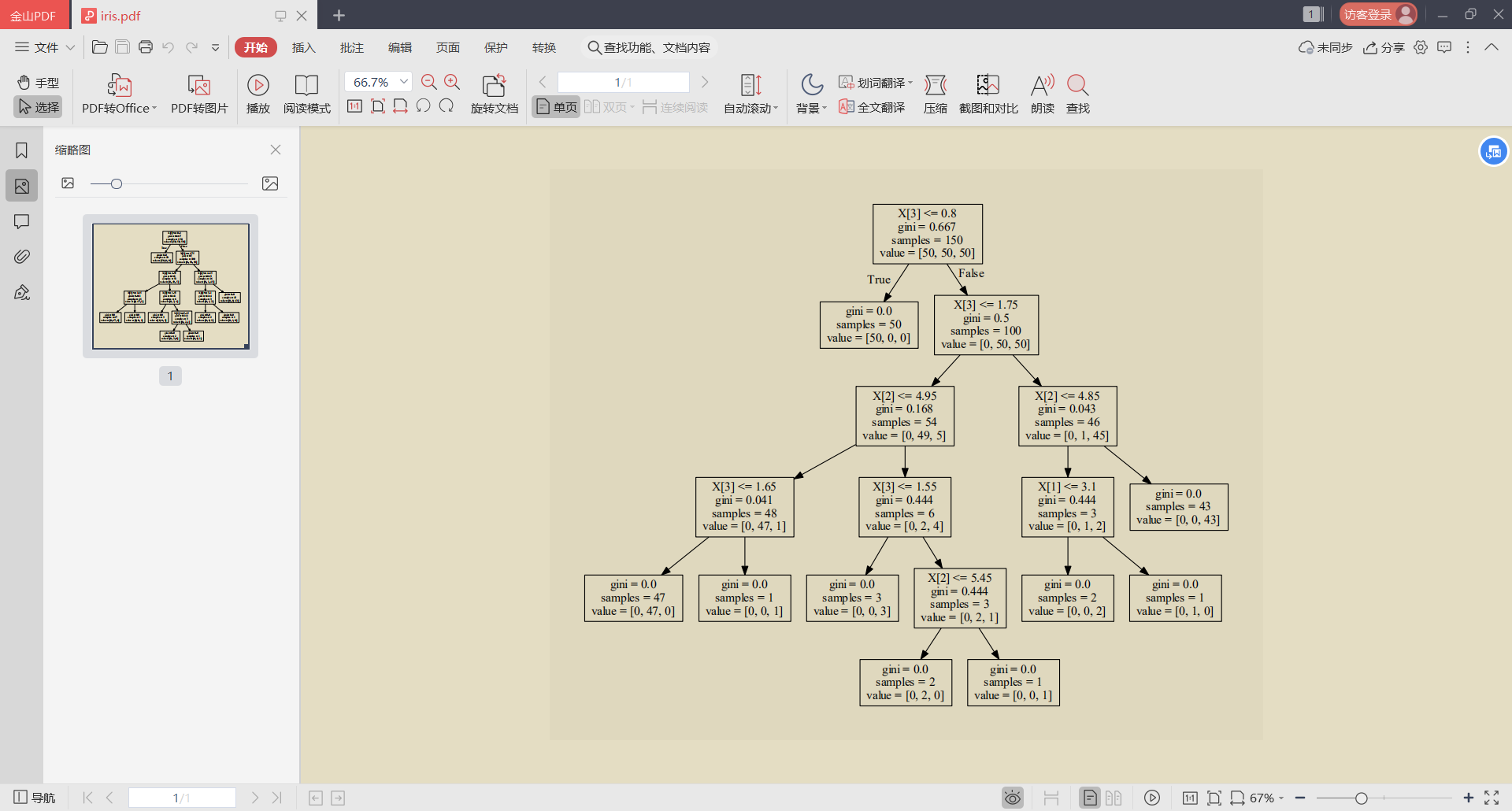Zoom out with minus magnifier icon
Screen dimensions: 1512x811
coord(429,82)
